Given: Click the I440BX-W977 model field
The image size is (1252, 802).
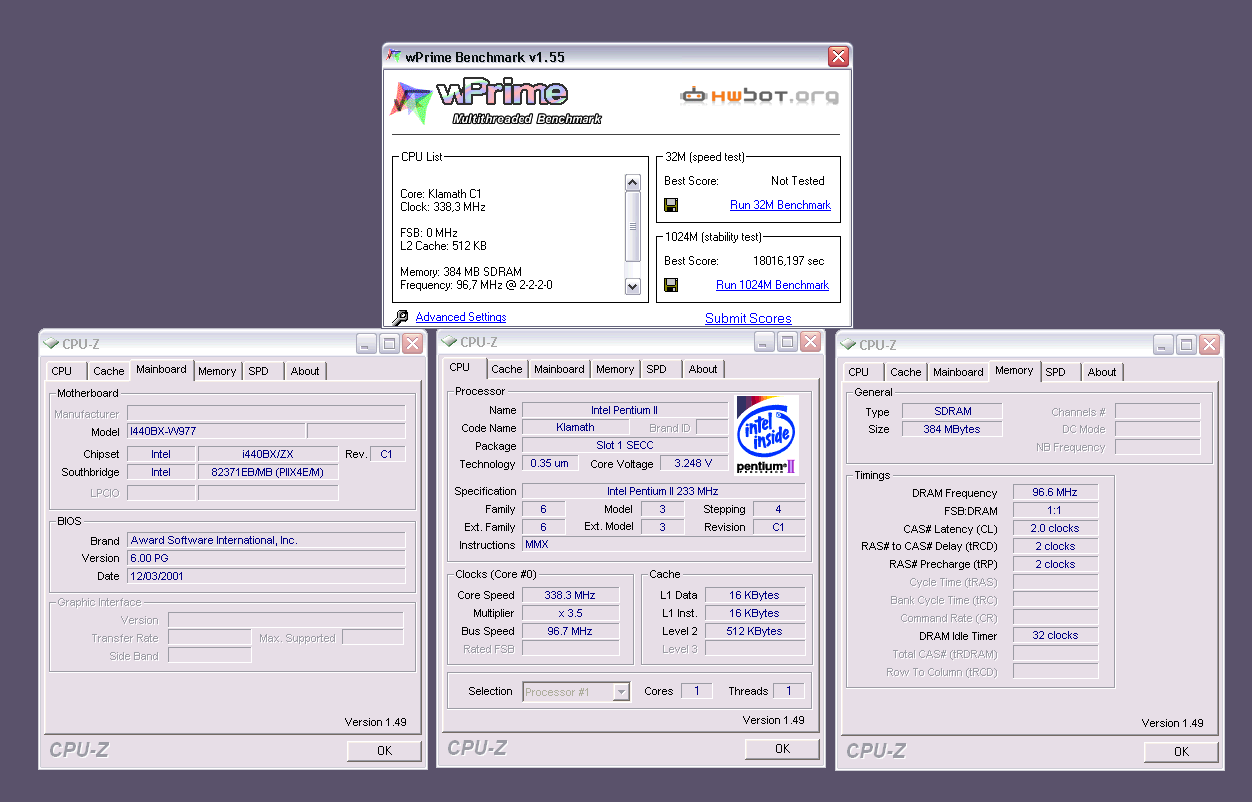Looking at the screenshot, I should click(215, 432).
